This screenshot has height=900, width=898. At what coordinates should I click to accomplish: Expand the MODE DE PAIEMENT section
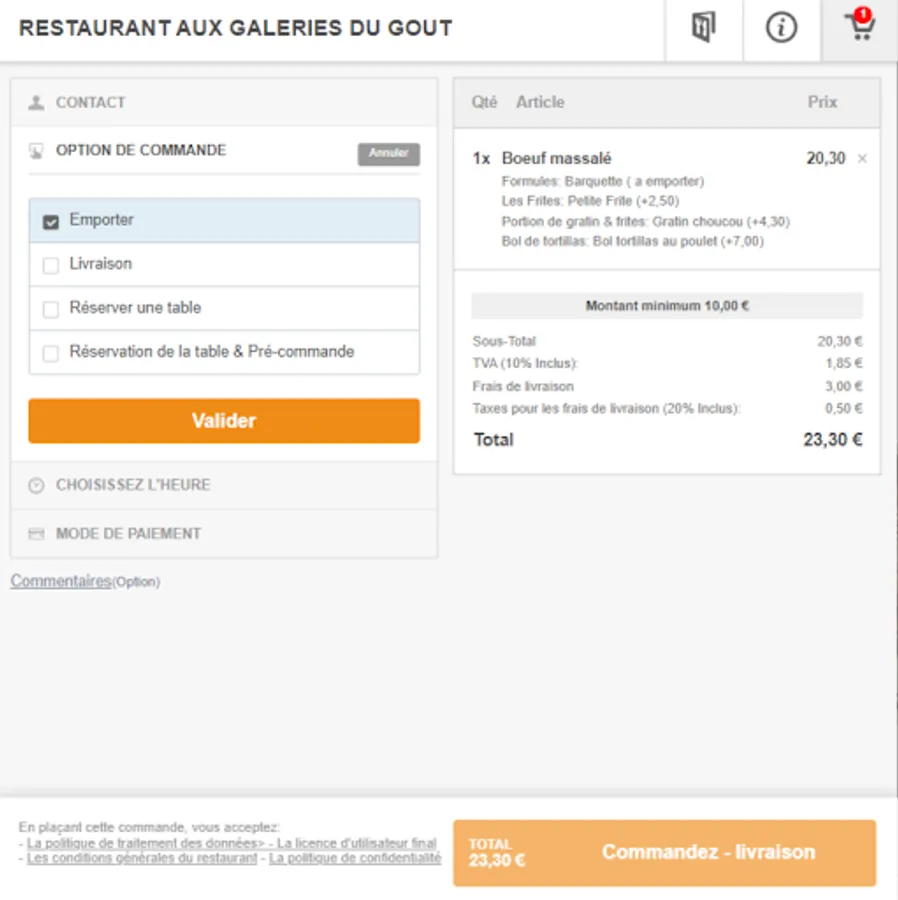click(x=128, y=534)
